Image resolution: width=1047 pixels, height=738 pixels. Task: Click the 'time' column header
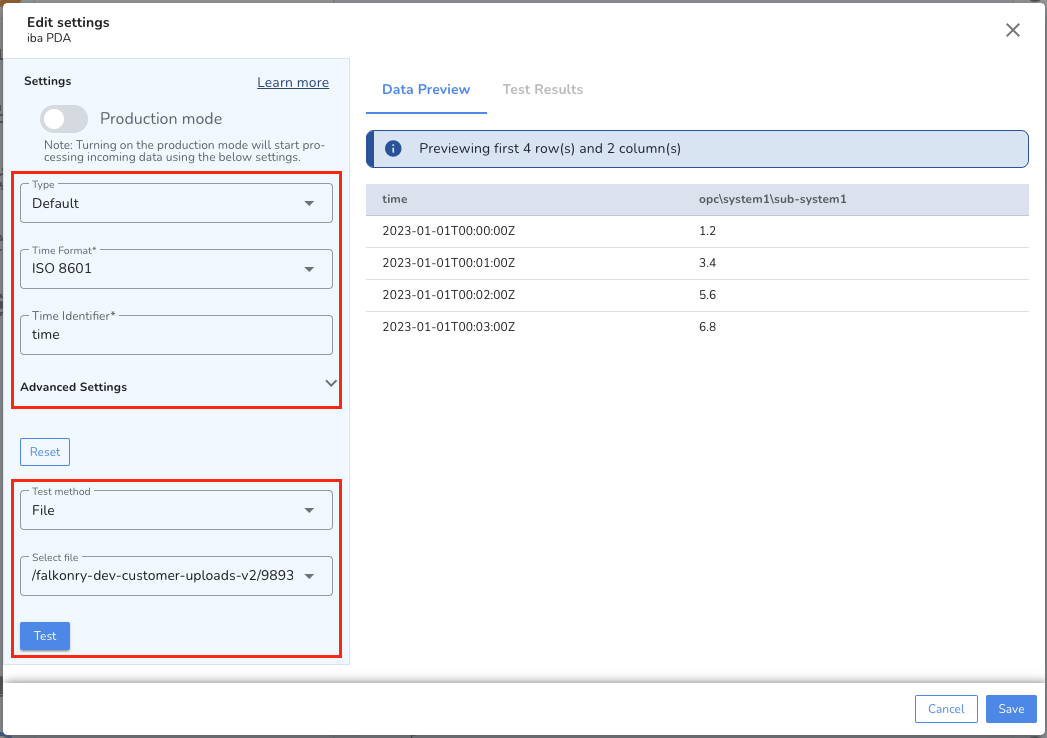(395, 199)
